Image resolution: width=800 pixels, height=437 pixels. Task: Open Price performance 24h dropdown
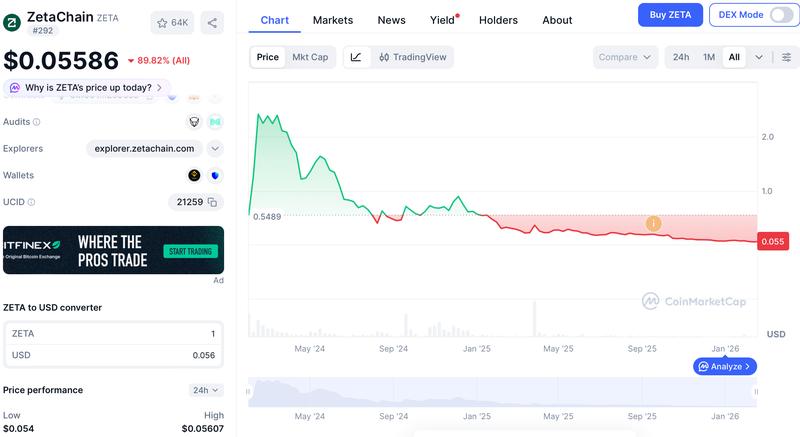click(x=206, y=390)
